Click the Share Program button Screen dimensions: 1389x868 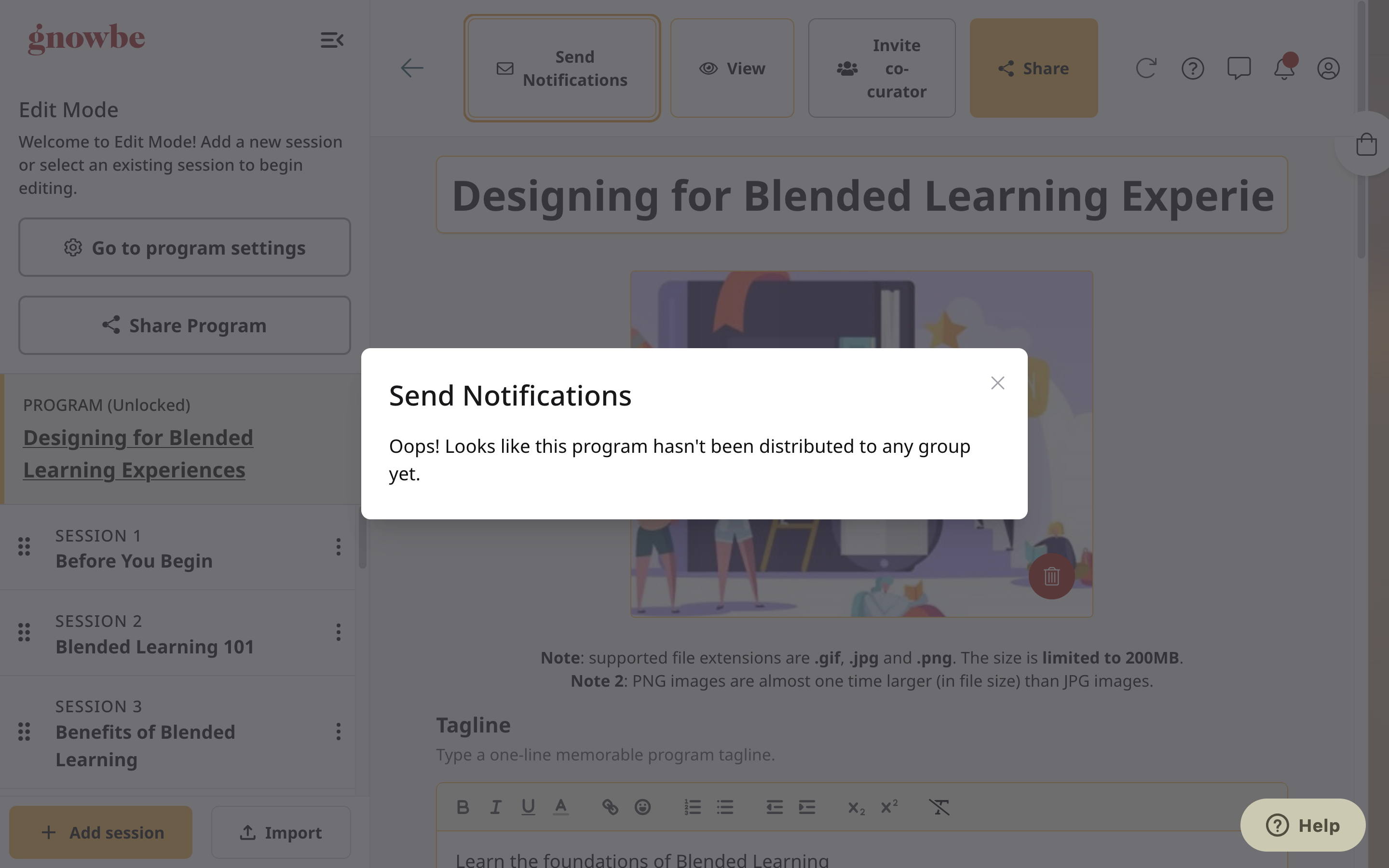(184, 325)
